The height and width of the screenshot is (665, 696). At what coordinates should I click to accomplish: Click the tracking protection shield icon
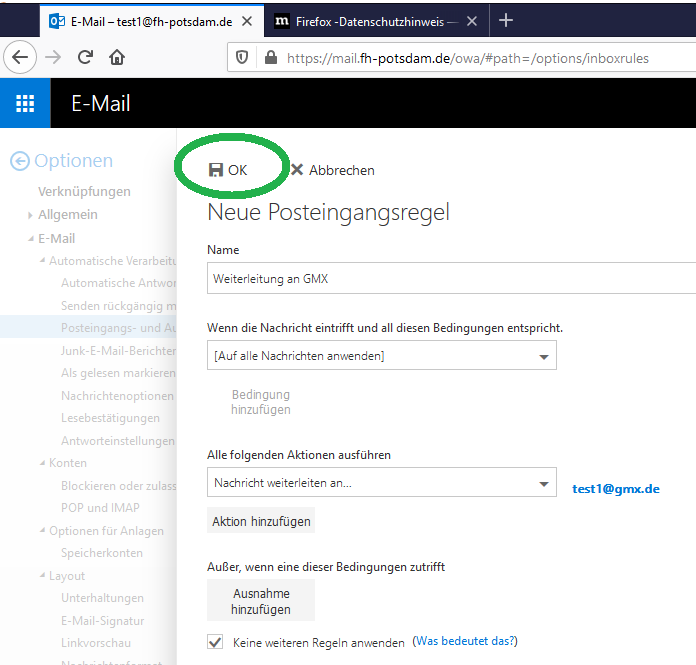pos(242,57)
